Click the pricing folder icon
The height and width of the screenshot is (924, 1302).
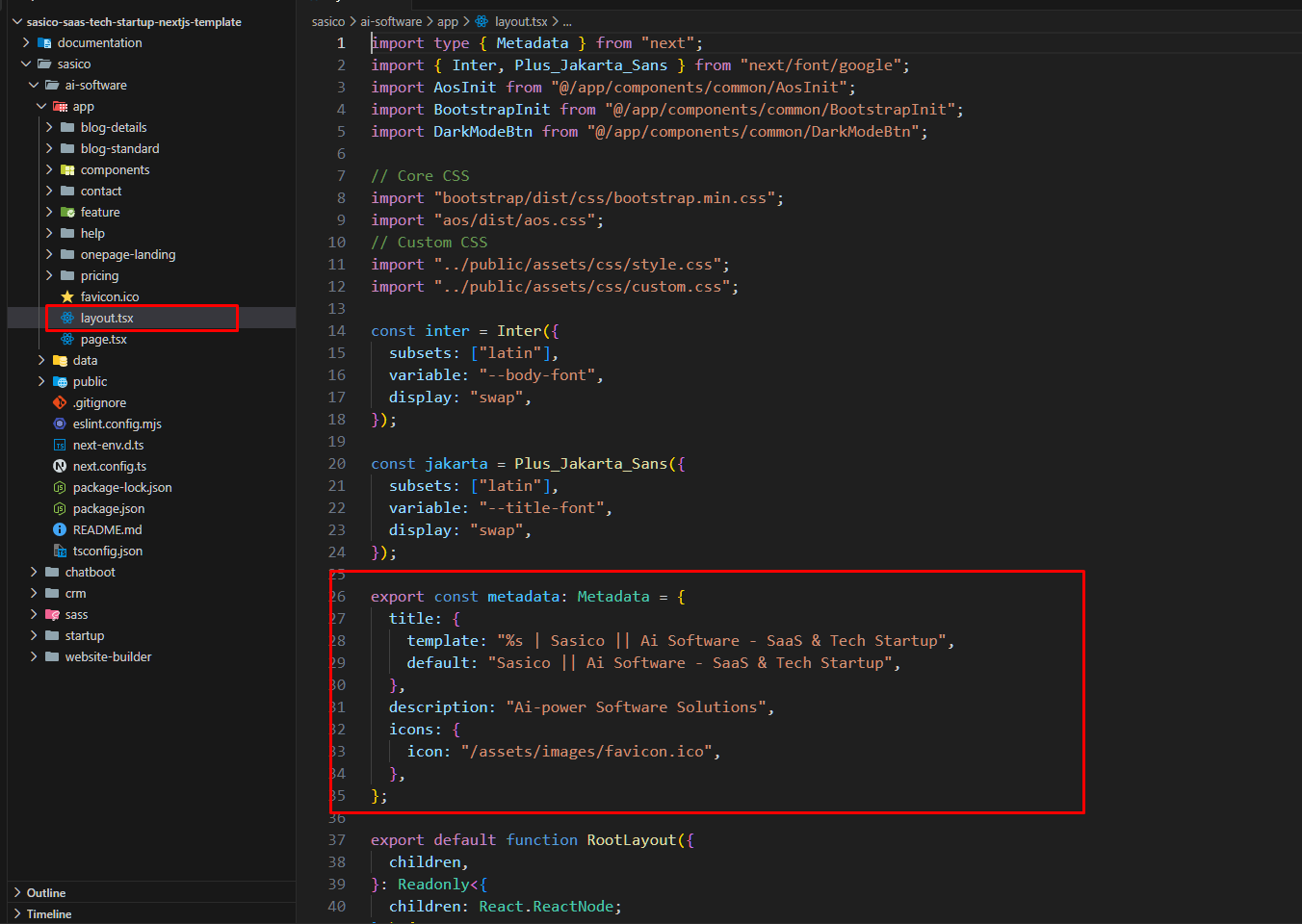coord(67,275)
